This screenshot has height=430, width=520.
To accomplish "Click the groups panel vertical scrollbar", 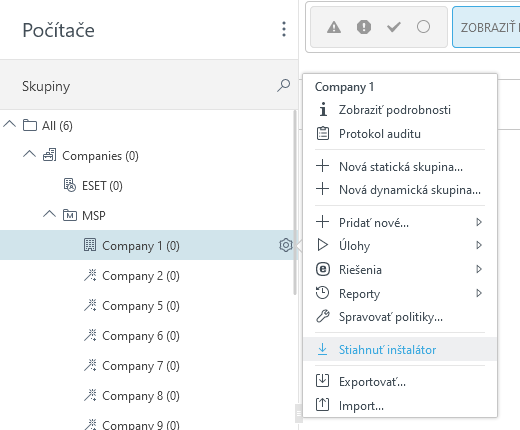I will point(295,202).
